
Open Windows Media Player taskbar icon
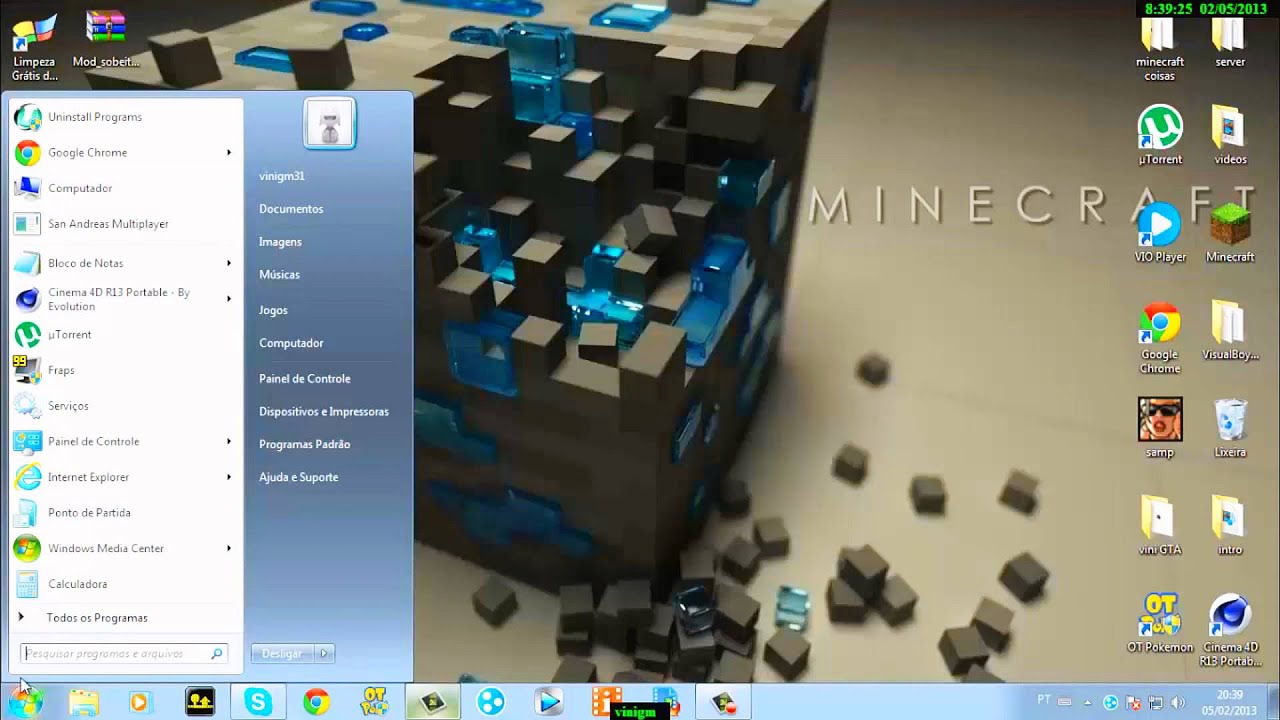(139, 702)
